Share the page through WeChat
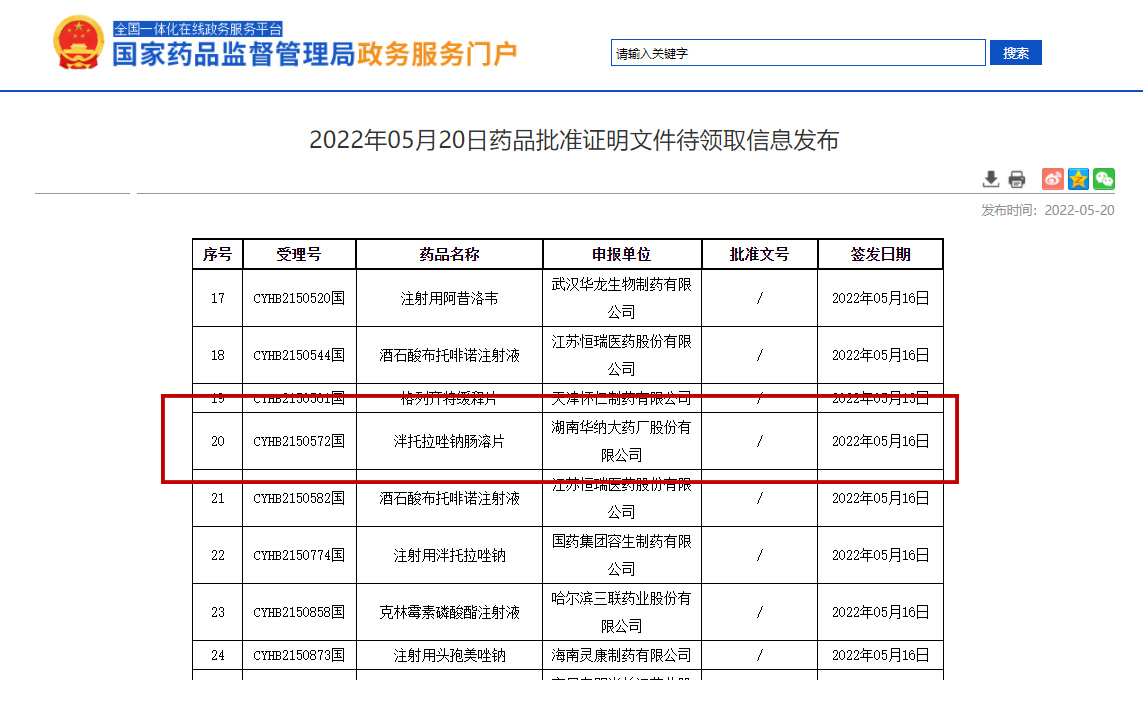 coord(1104,179)
